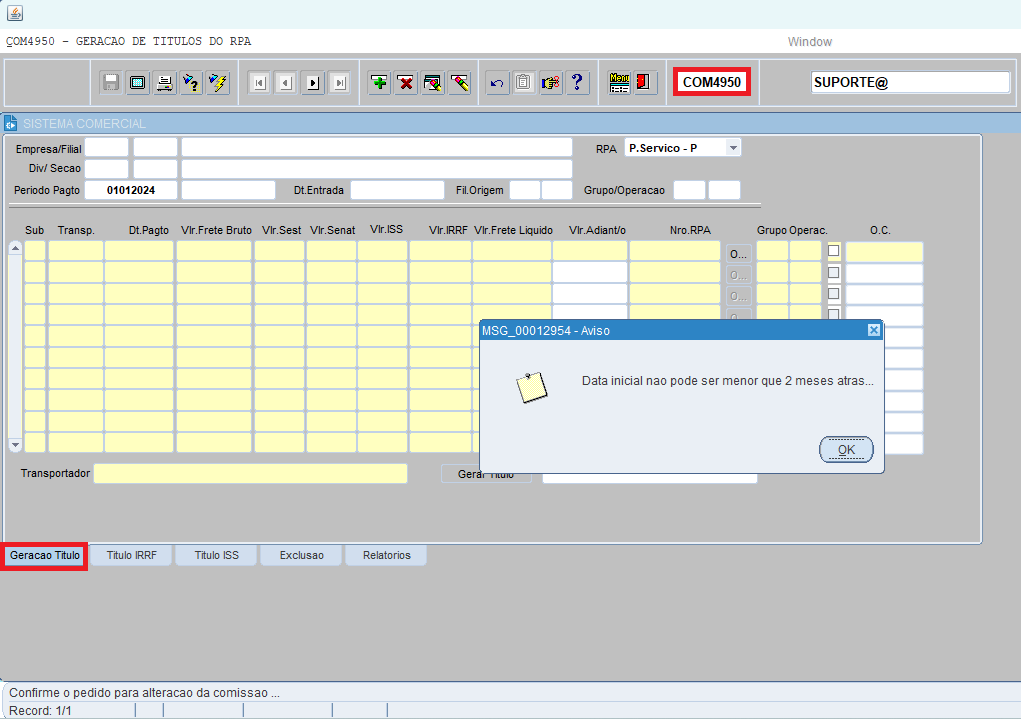Click the 'Record: 1/1' status text

click(40, 711)
